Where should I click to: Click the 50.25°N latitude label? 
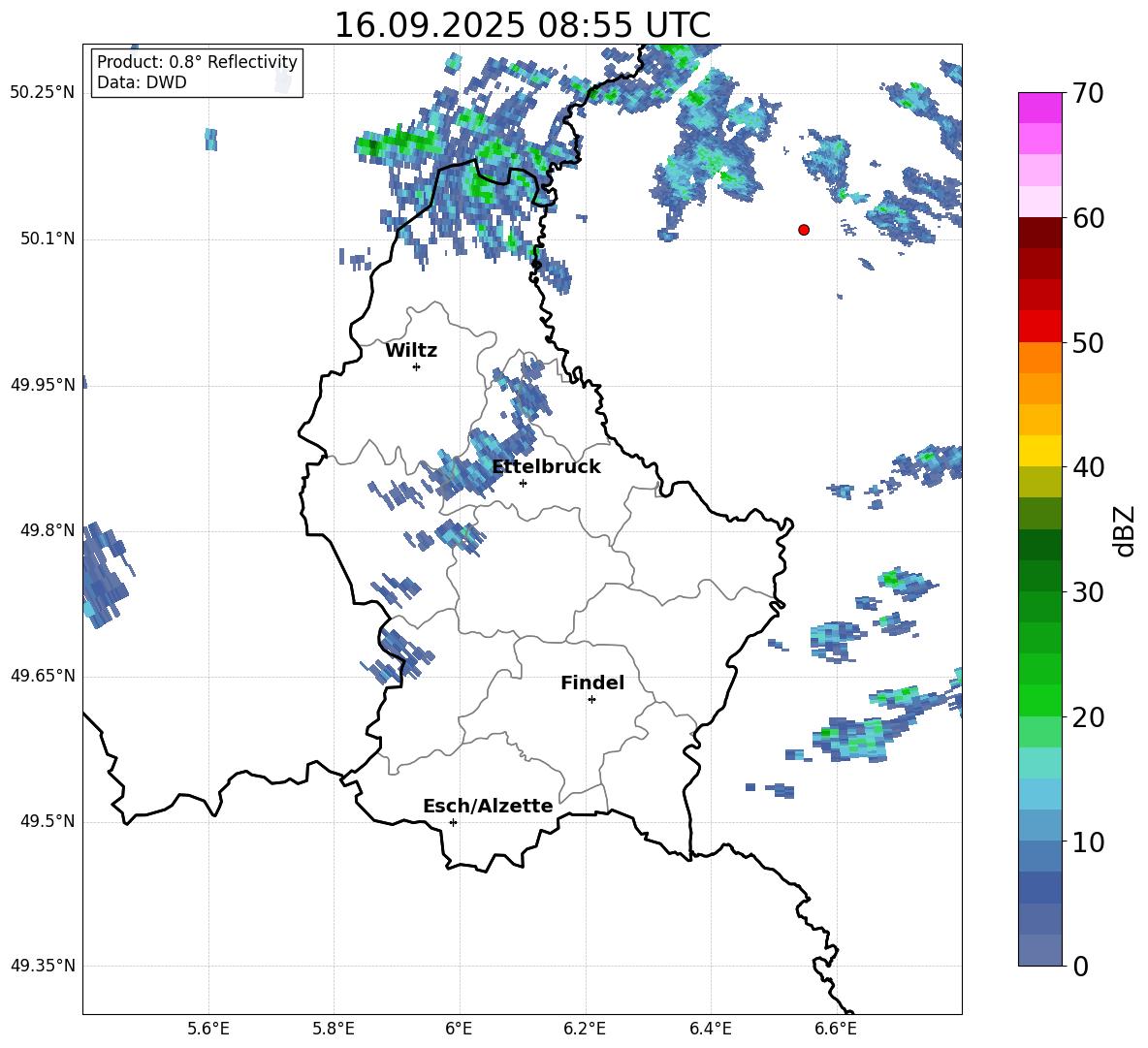tap(43, 92)
